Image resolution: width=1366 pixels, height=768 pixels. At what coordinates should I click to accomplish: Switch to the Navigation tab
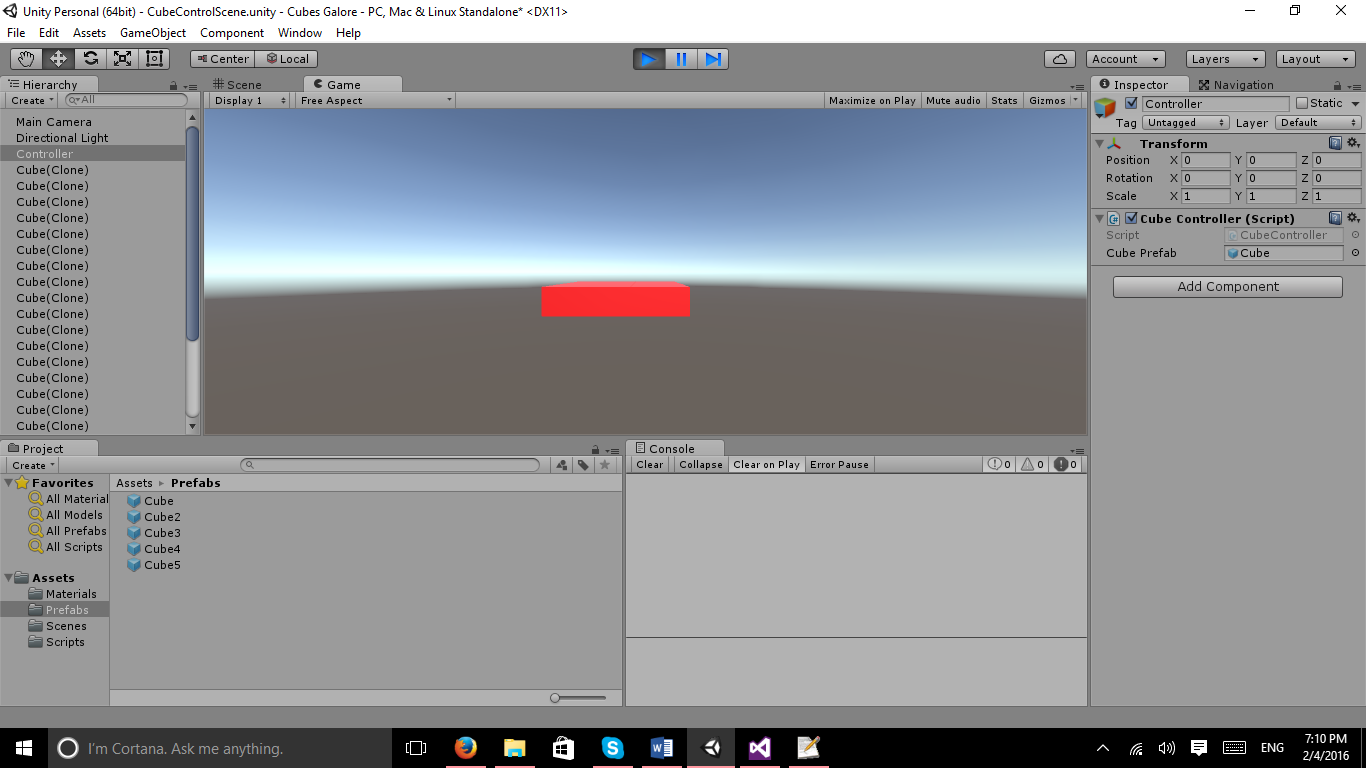(x=1236, y=85)
